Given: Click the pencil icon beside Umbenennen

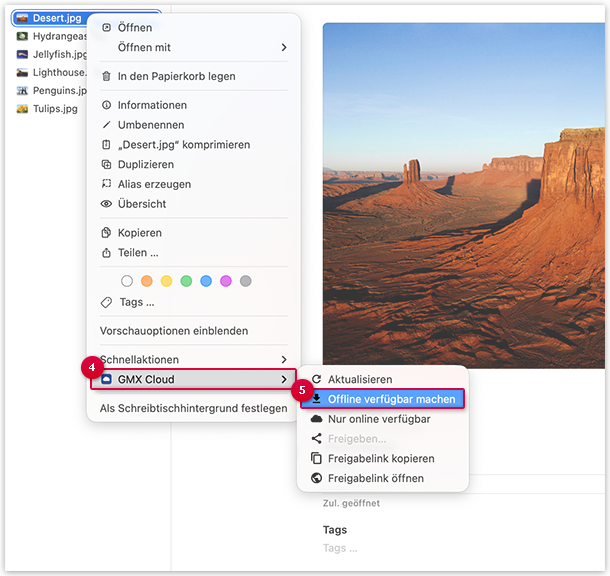Looking at the screenshot, I should (106, 125).
